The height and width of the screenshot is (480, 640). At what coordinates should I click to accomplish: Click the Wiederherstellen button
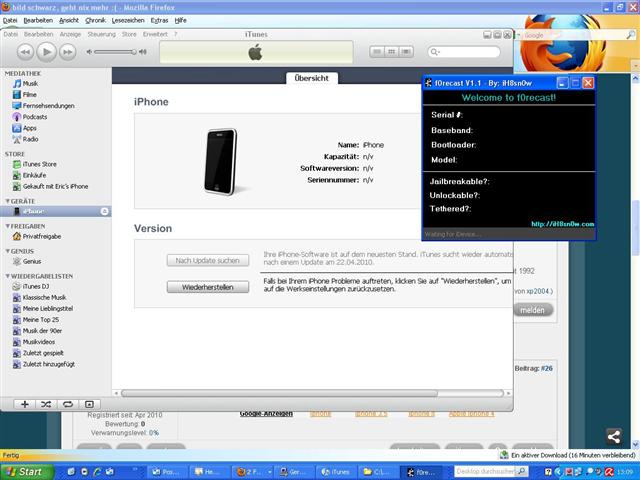pyautogui.click(x=208, y=286)
